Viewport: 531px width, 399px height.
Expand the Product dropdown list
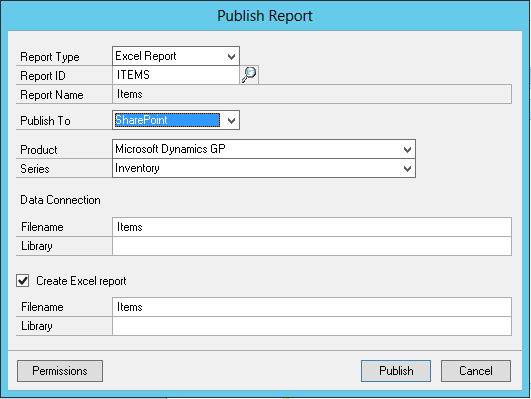407,149
